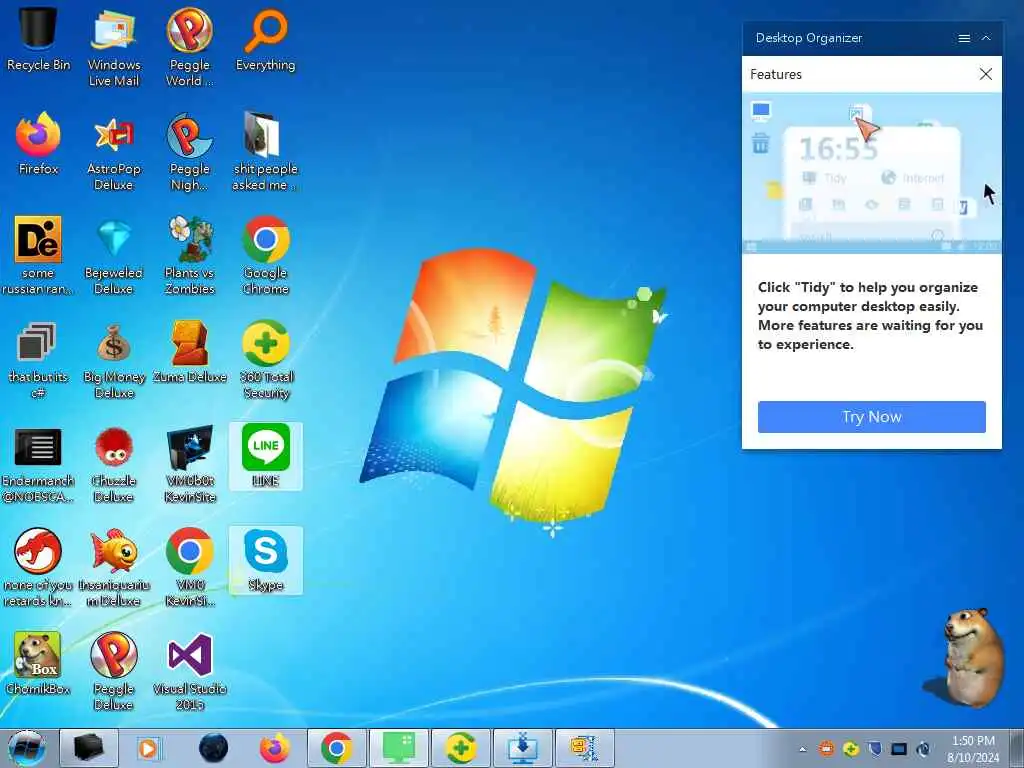This screenshot has height=768, width=1024.
Task: Select the Peggle Nights desktop icon
Action: (189, 150)
